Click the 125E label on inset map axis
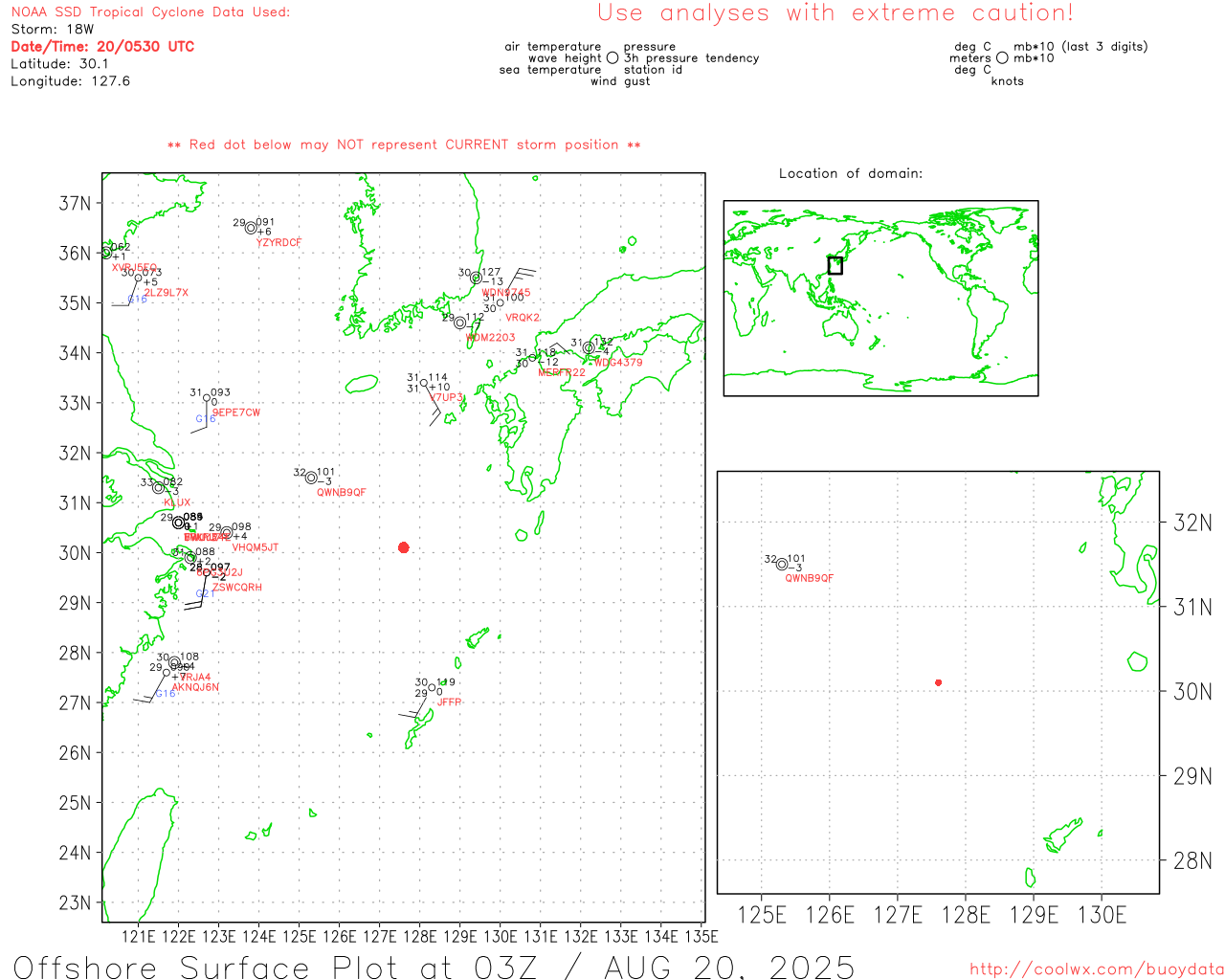Image resolution: width=1225 pixels, height=980 pixels. pyautogui.click(x=762, y=915)
